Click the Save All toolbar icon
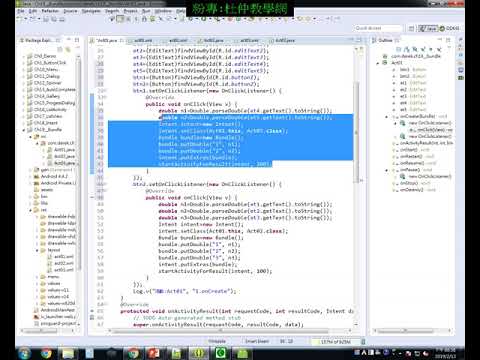 pyautogui.click(x=54, y=19)
